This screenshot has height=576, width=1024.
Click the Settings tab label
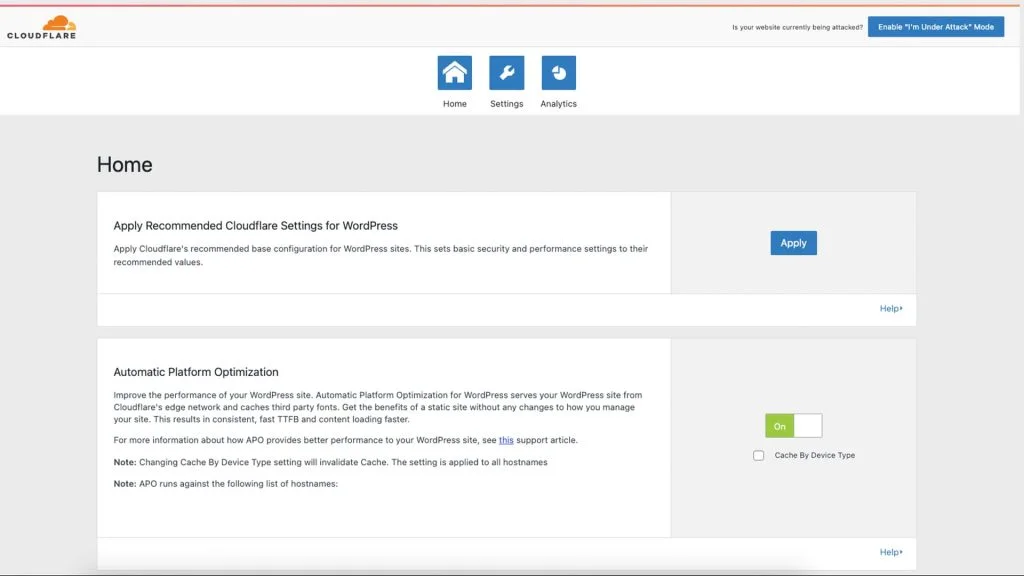pyautogui.click(x=507, y=104)
